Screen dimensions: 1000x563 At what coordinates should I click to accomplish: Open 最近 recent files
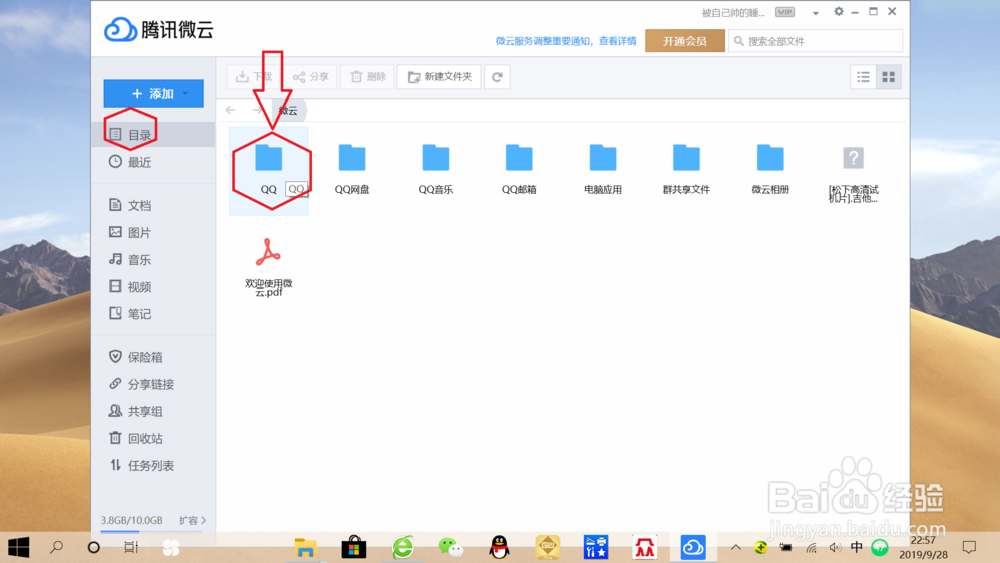[153, 162]
